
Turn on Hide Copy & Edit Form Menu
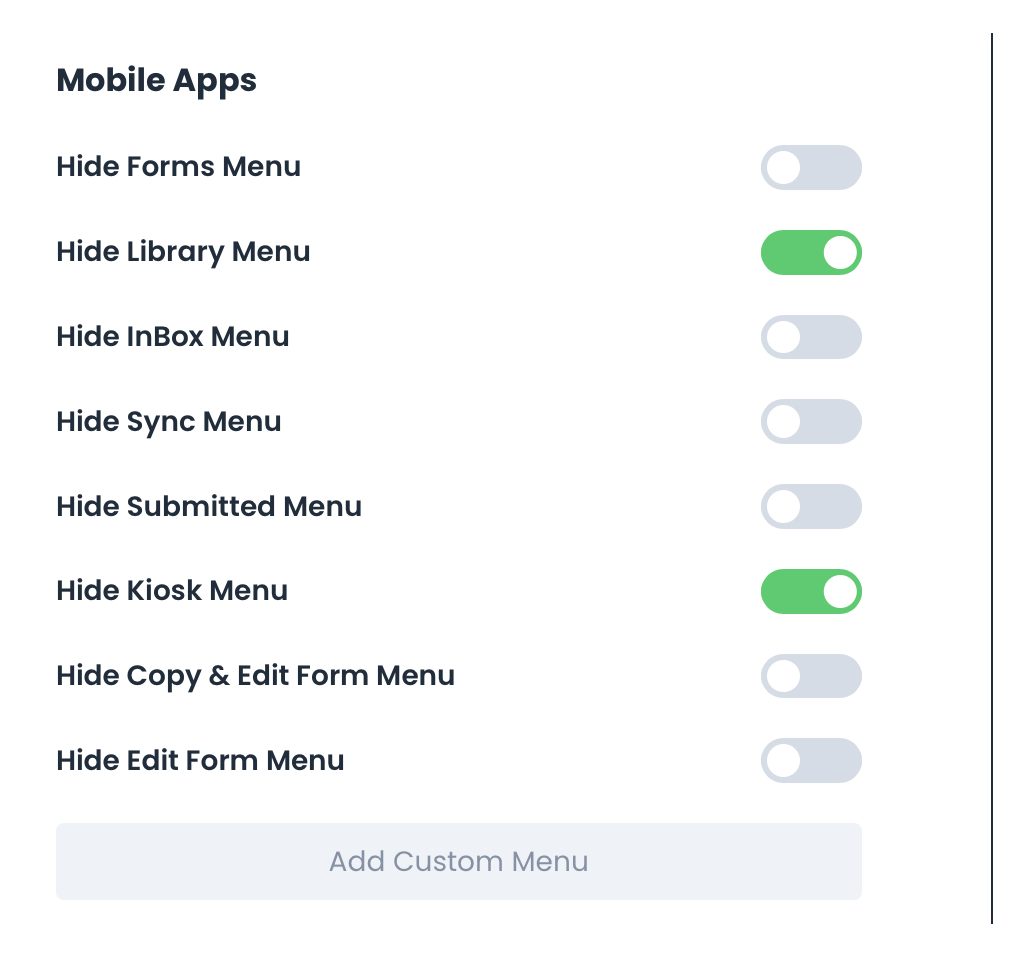(811, 676)
